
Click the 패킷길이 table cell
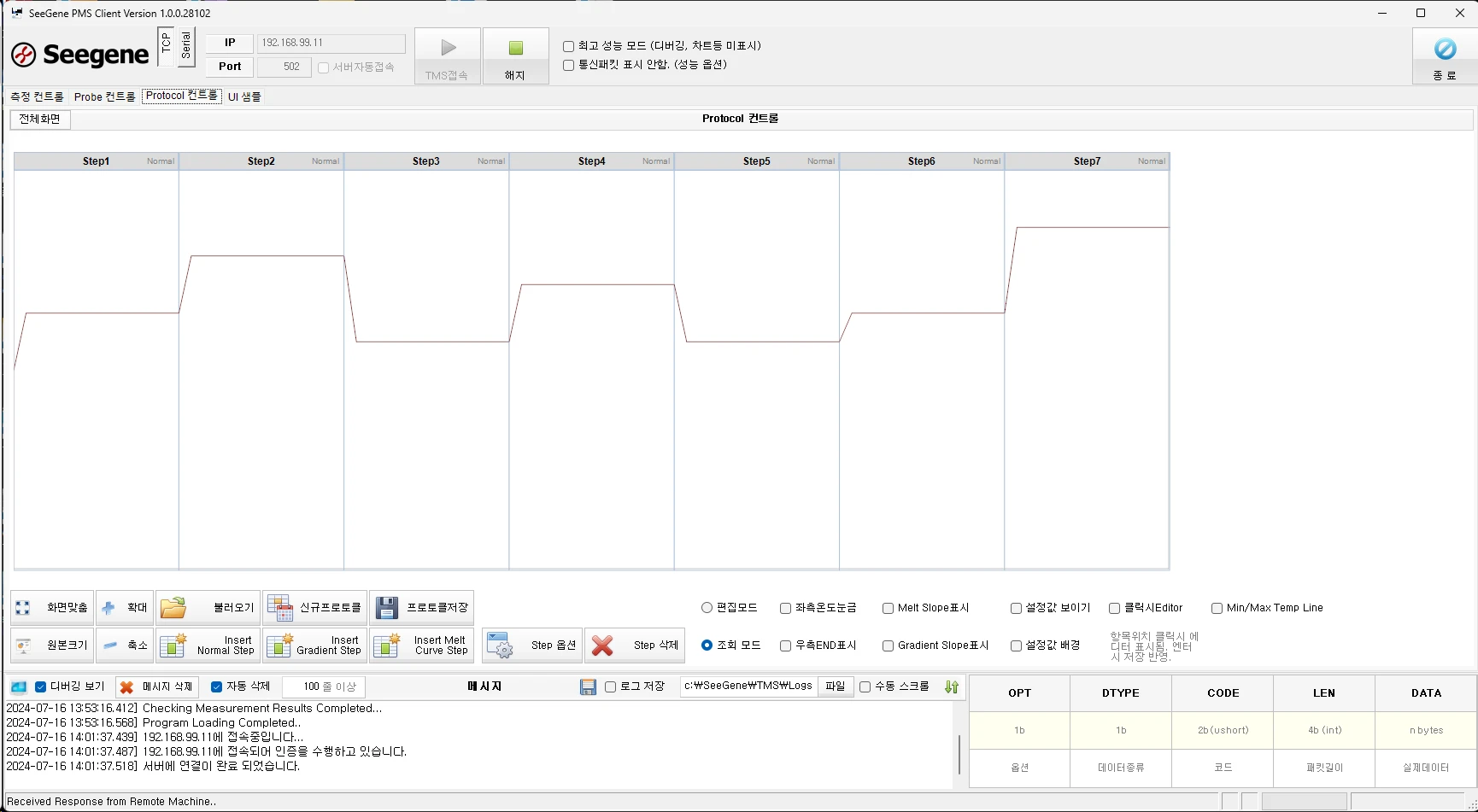pyautogui.click(x=1324, y=768)
